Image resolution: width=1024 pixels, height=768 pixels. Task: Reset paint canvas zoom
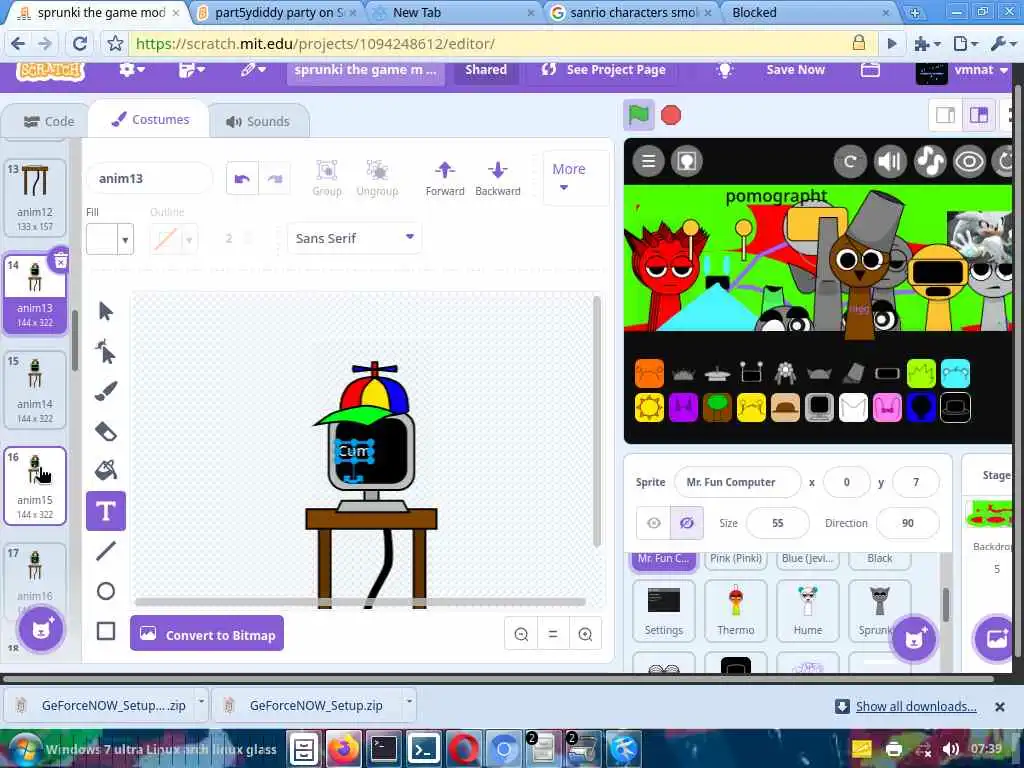click(x=552, y=634)
